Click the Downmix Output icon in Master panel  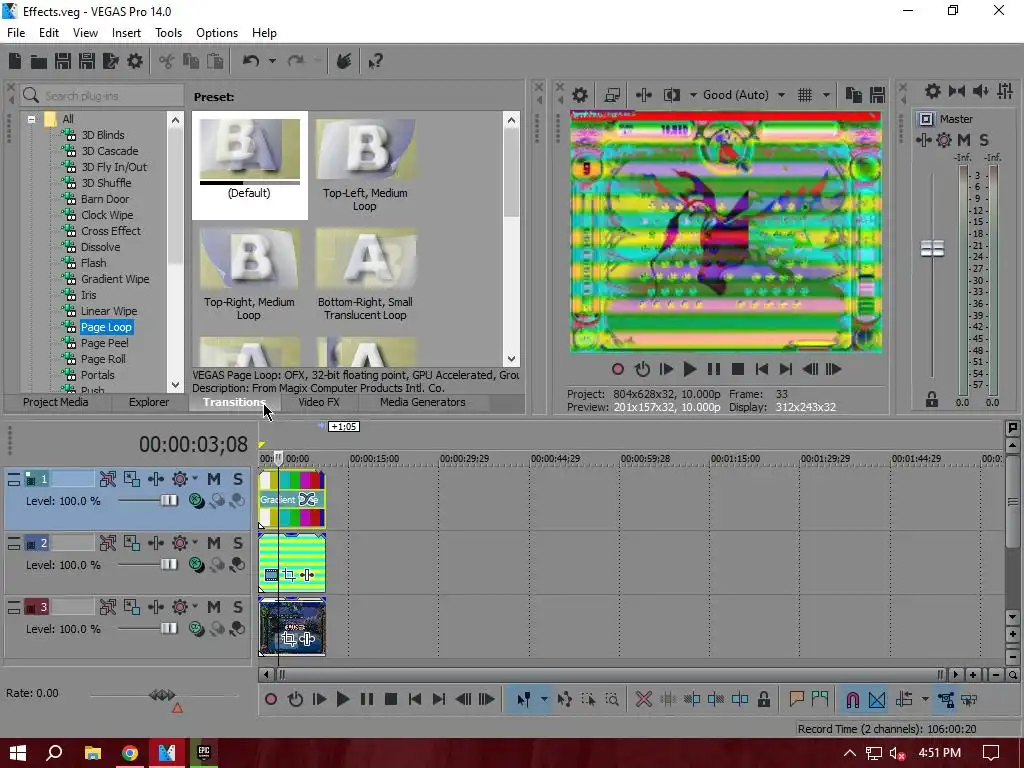(x=957, y=91)
